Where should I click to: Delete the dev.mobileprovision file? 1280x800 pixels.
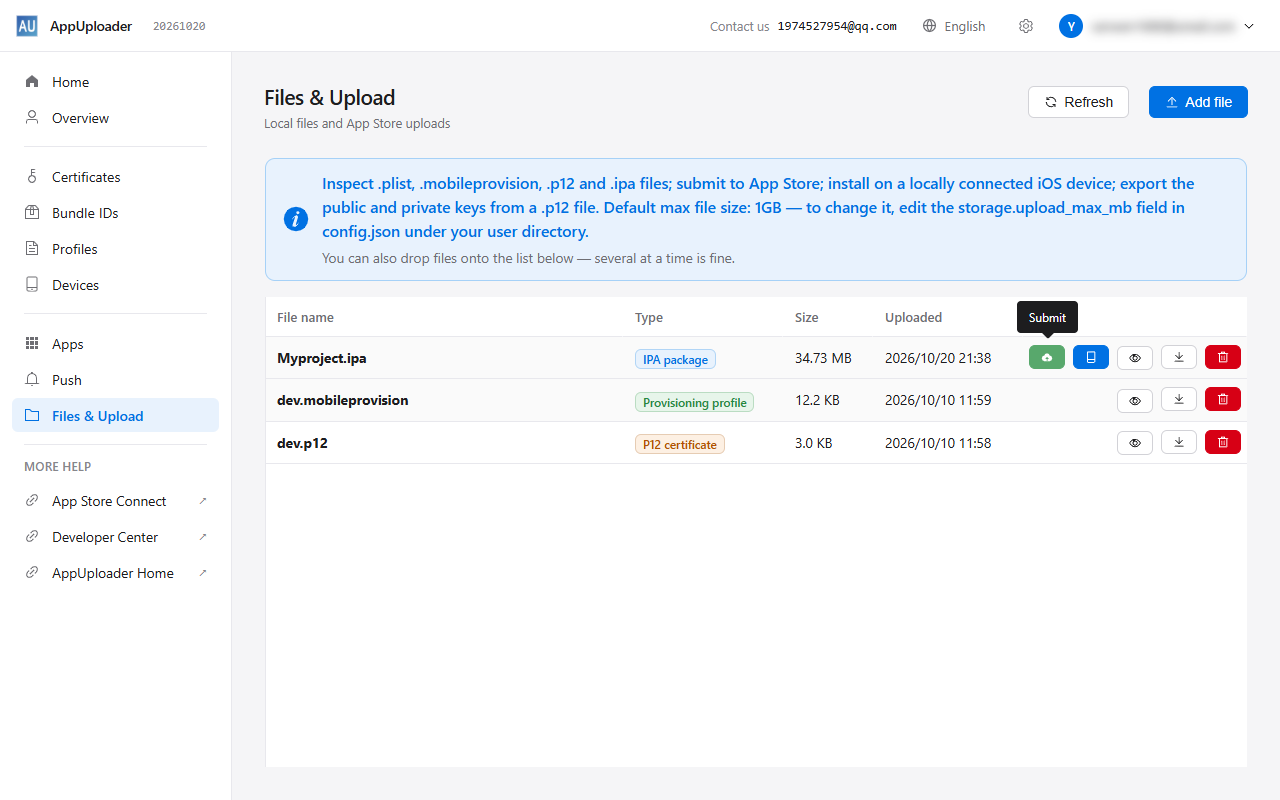point(1223,400)
